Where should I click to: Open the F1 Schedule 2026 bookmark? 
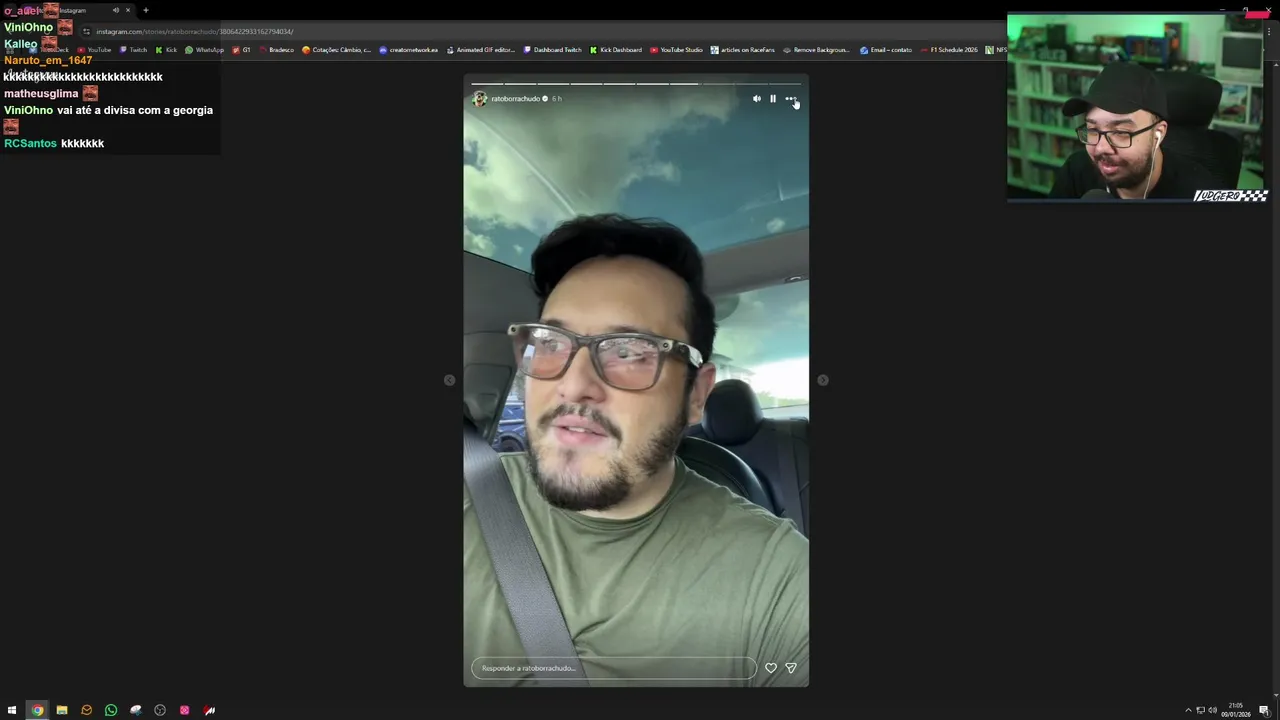click(x=949, y=50)
